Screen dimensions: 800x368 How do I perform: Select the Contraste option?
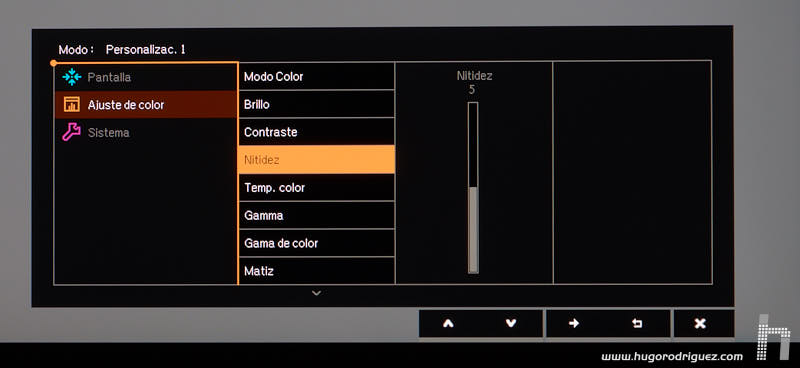(x=316, y=132)
